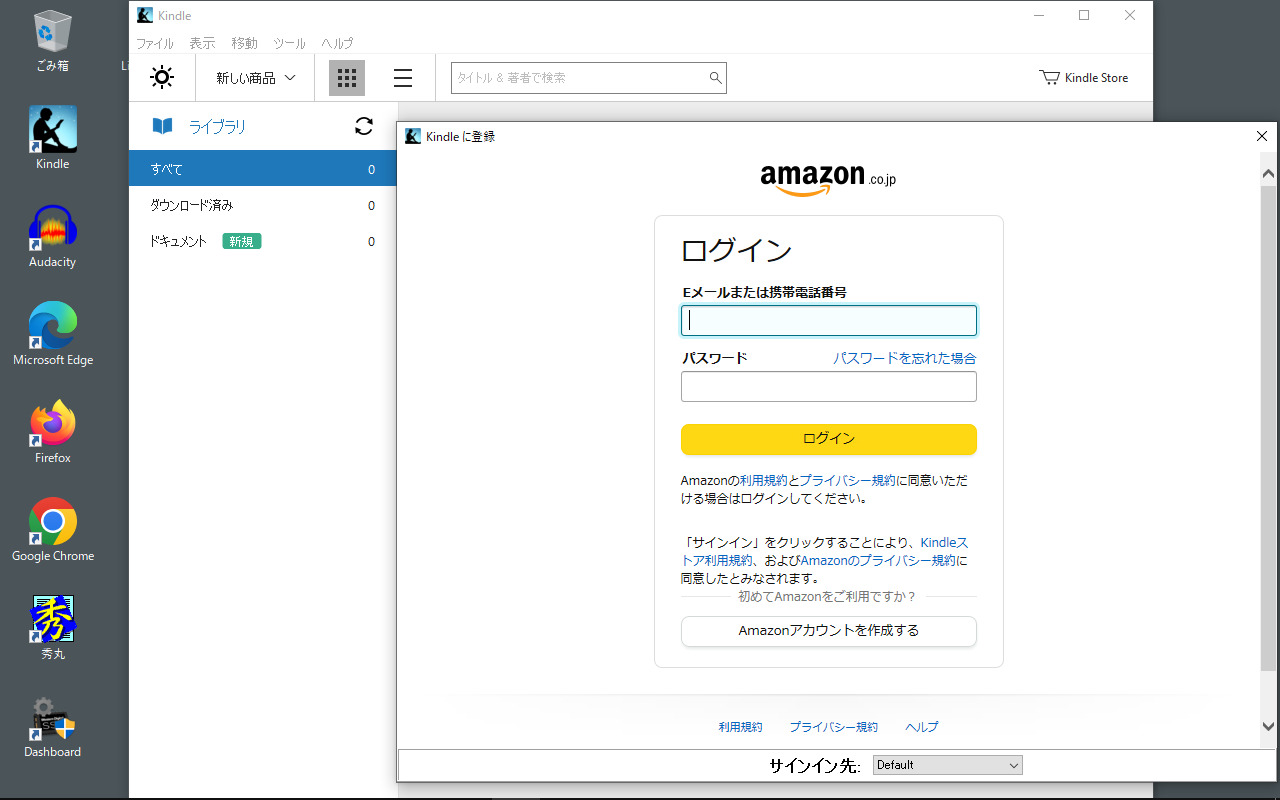
Task: Open the Kindle Store cart link
Action: pos(1084,78)
